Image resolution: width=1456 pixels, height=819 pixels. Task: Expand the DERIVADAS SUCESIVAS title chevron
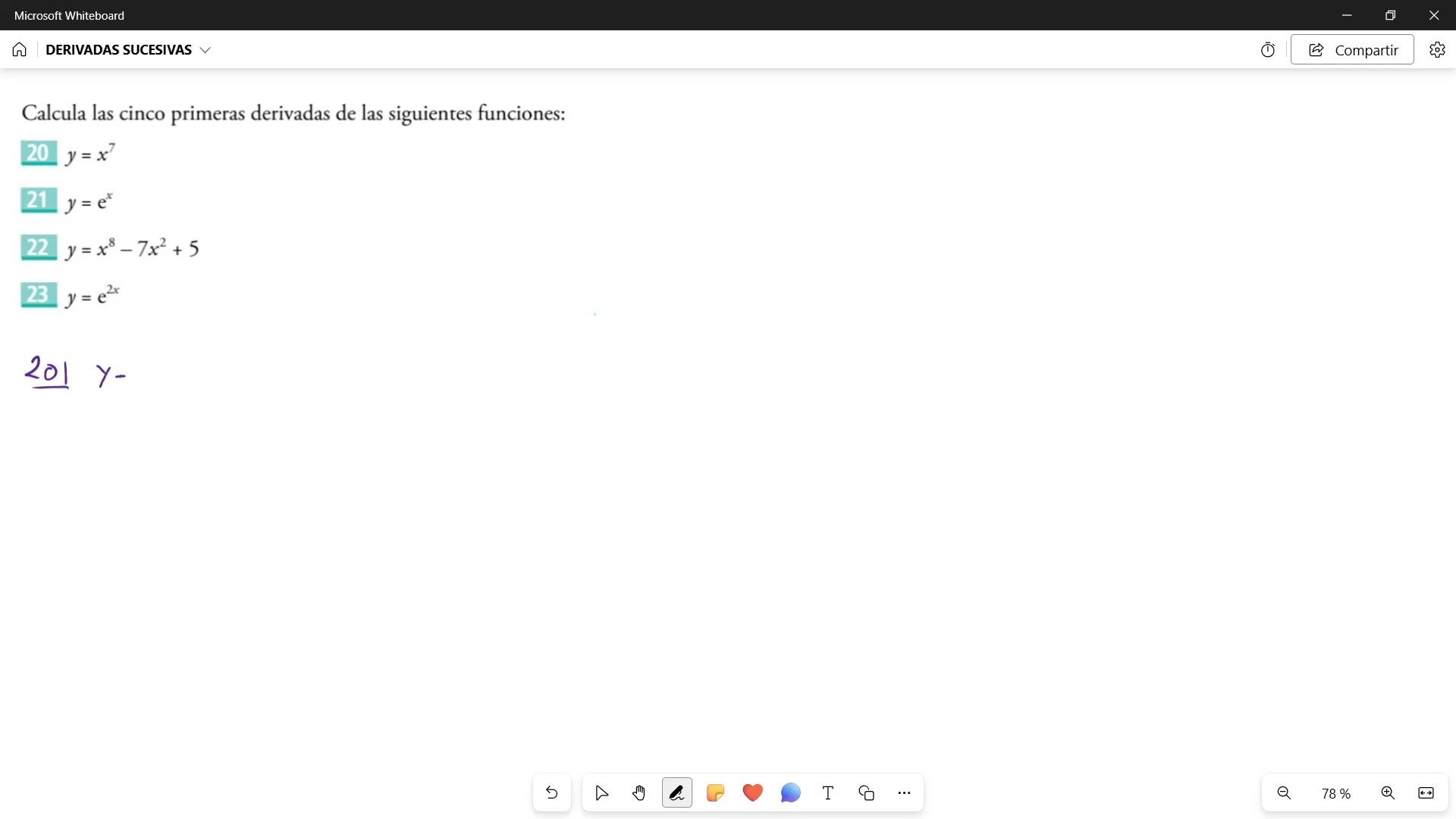tap(205, 50)
